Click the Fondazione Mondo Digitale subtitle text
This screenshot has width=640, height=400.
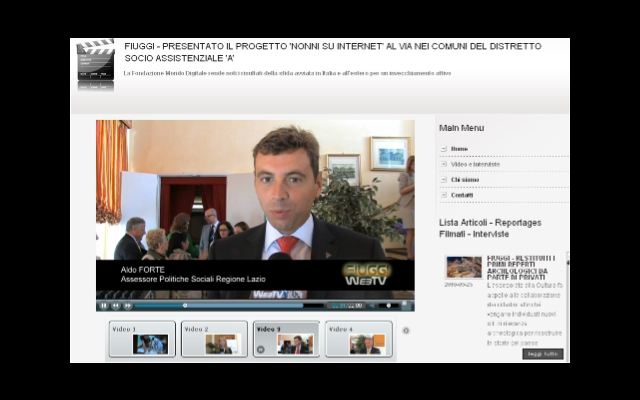point(287,73)
